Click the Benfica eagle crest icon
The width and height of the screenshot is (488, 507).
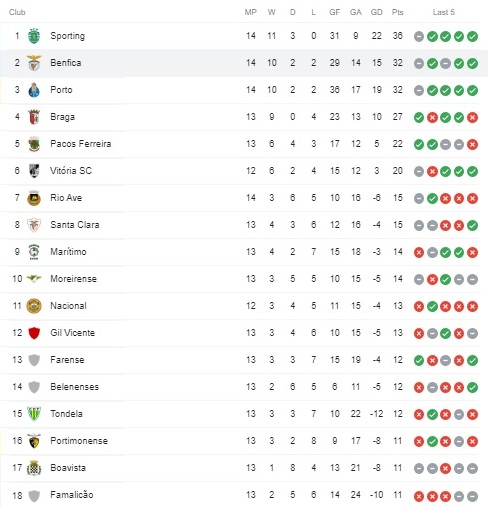34,63
